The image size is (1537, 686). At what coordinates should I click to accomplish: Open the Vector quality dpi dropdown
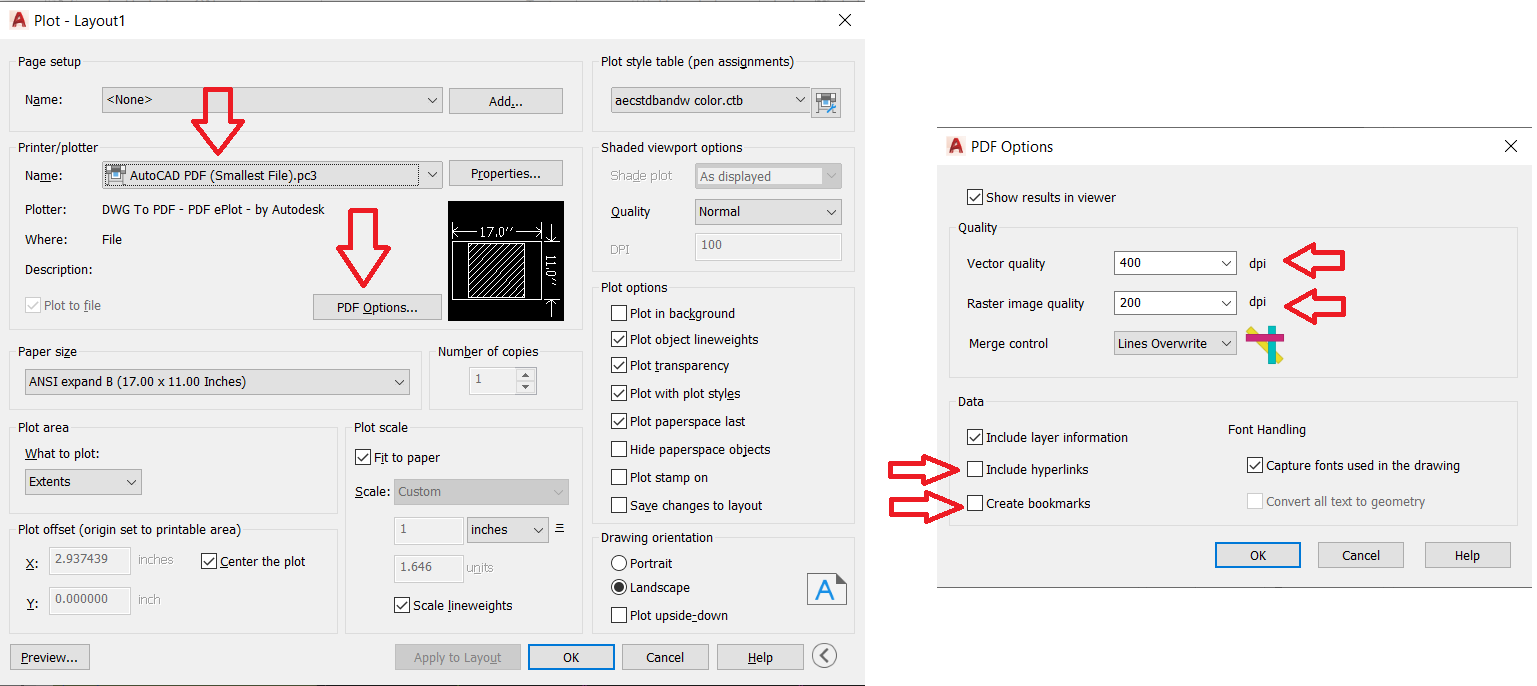[x=1227, y=262]
